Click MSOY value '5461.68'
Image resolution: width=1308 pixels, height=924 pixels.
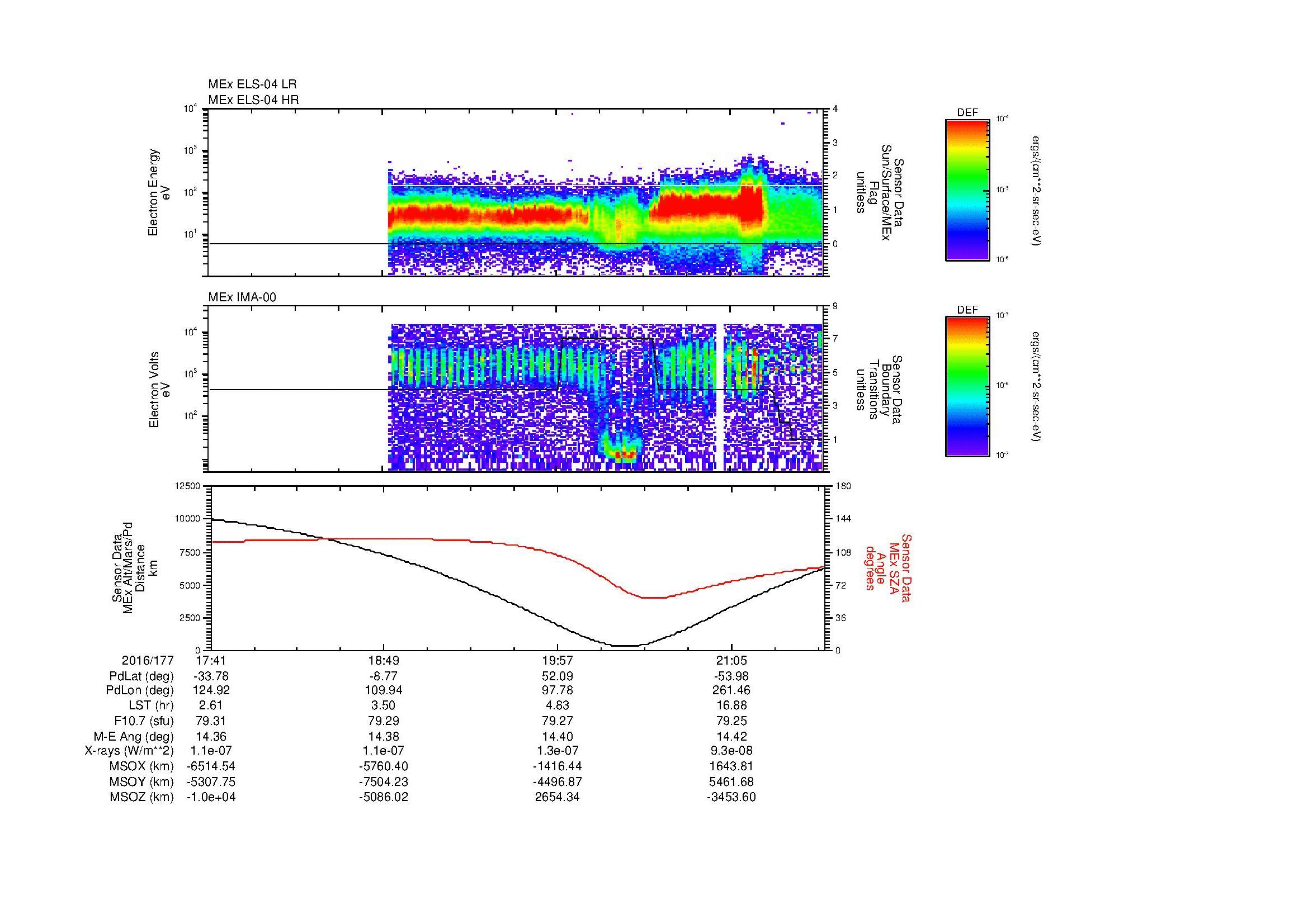click(731, 782)
